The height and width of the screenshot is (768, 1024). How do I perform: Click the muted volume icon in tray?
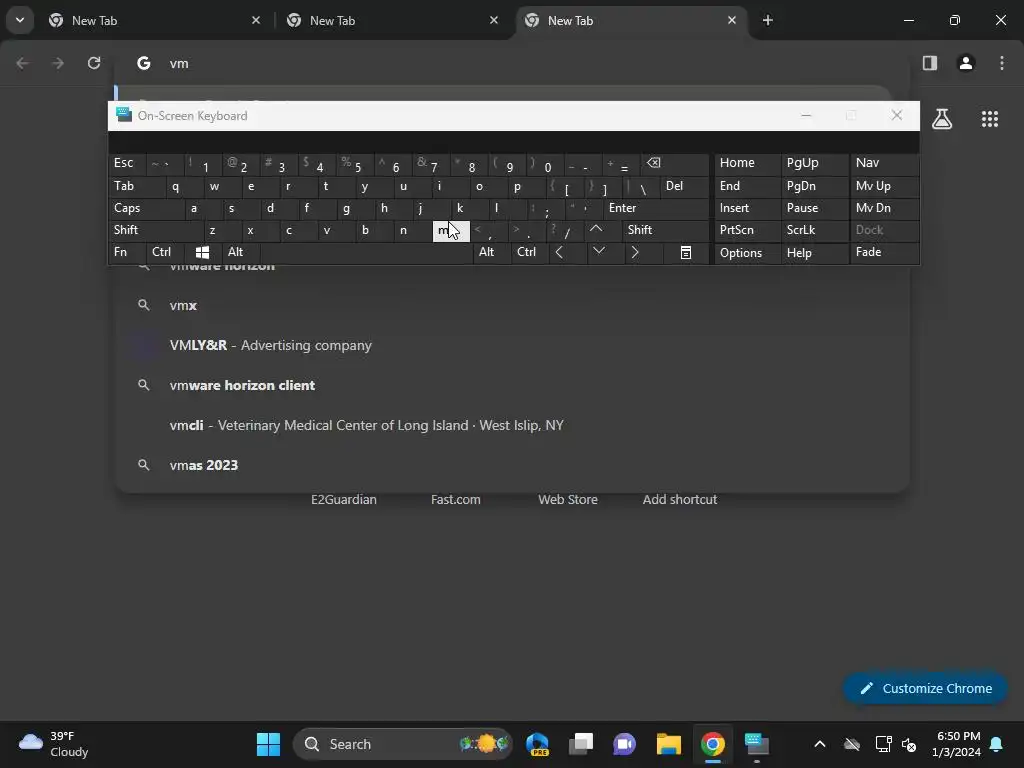coord(908,744)
